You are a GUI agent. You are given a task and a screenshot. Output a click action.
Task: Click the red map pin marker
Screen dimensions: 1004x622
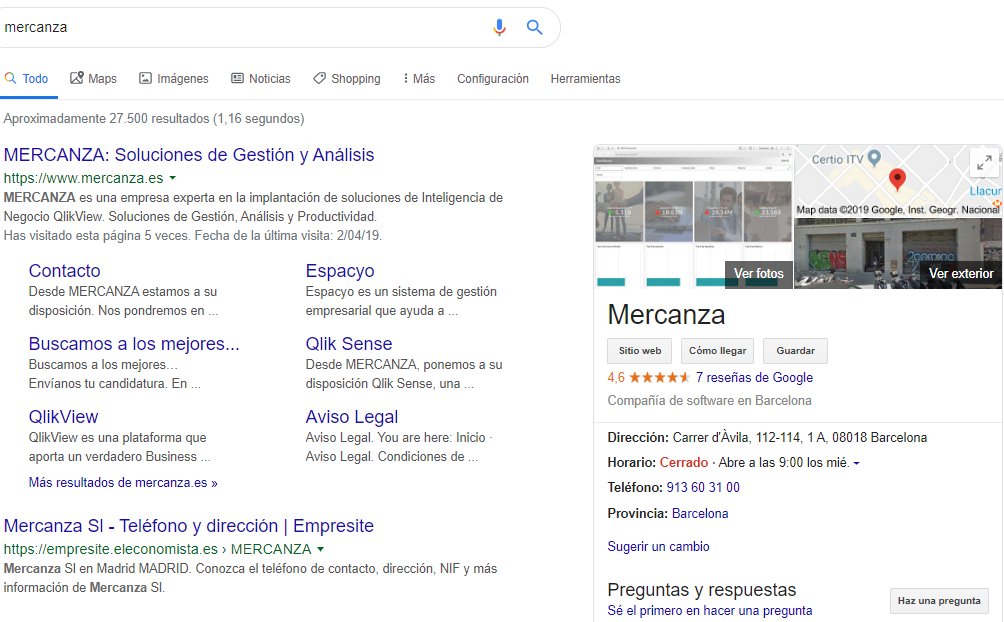click(x=898, y=180)
